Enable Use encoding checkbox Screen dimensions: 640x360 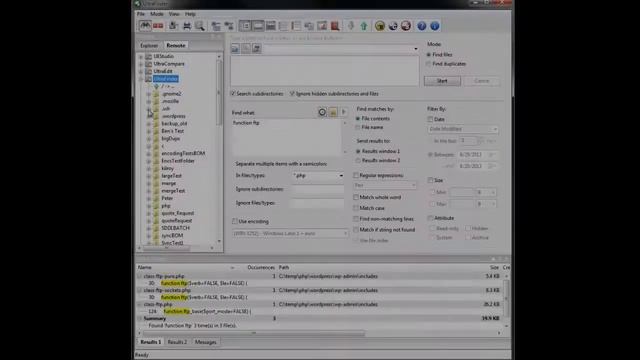tap(235, 221)
